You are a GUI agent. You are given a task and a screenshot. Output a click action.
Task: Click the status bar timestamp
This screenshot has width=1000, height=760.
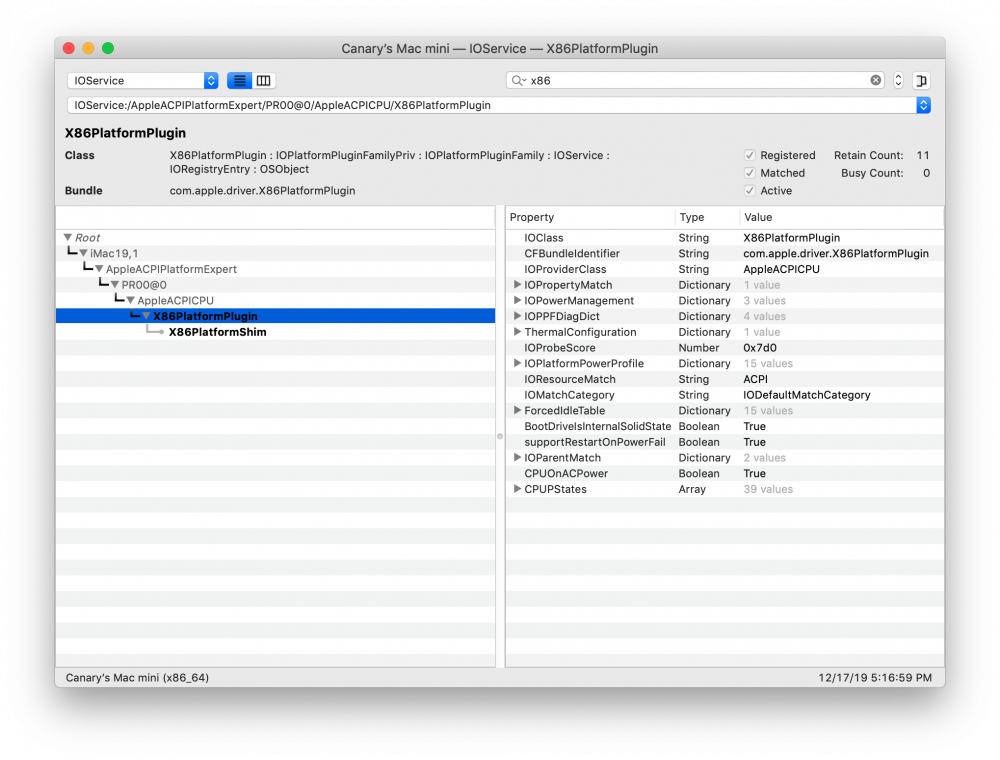875,677
